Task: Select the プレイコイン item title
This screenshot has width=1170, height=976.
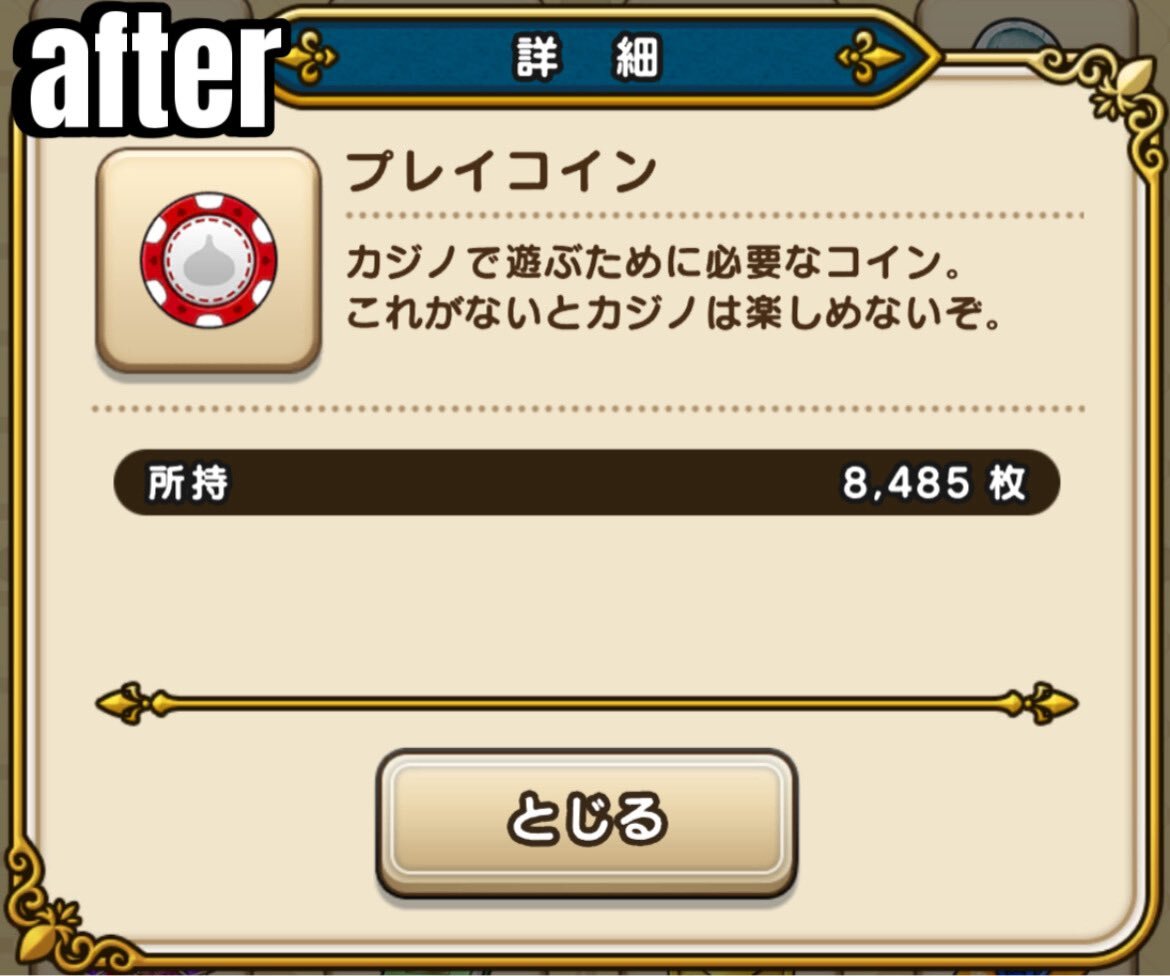Action: [501, 172]
